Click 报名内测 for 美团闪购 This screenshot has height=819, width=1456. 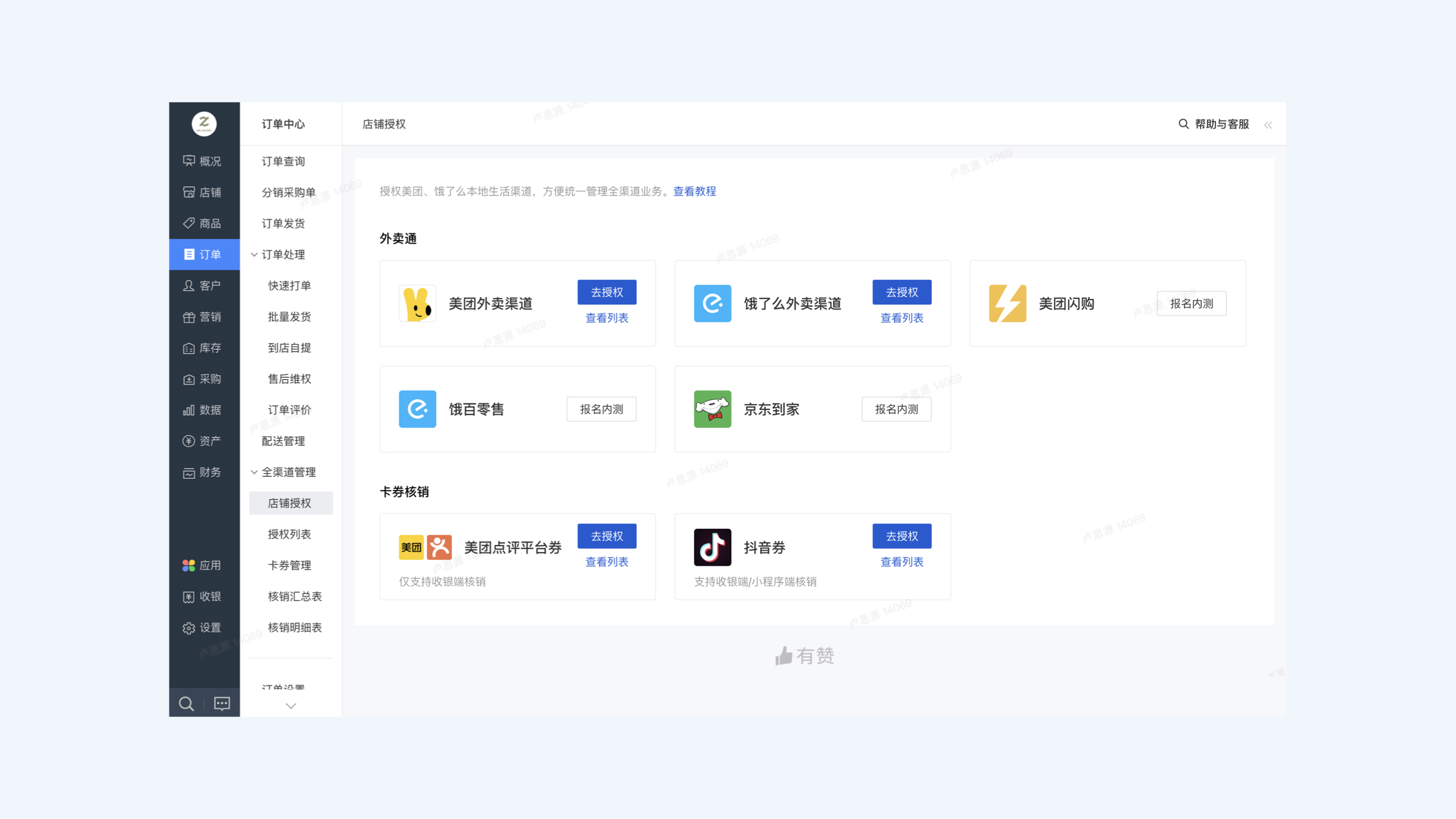[1192, 303]
